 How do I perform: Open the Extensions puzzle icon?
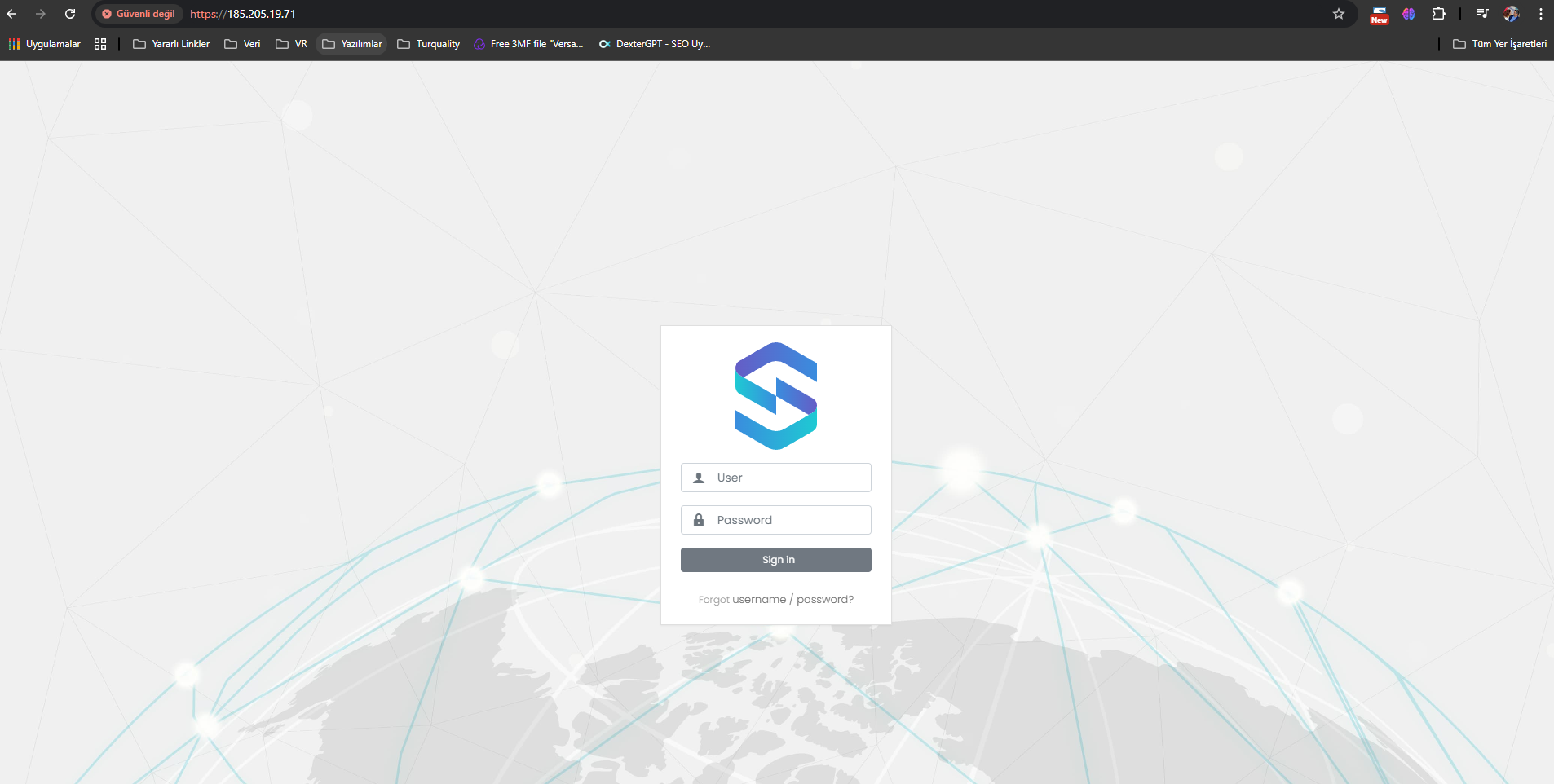click(1438, 14)
